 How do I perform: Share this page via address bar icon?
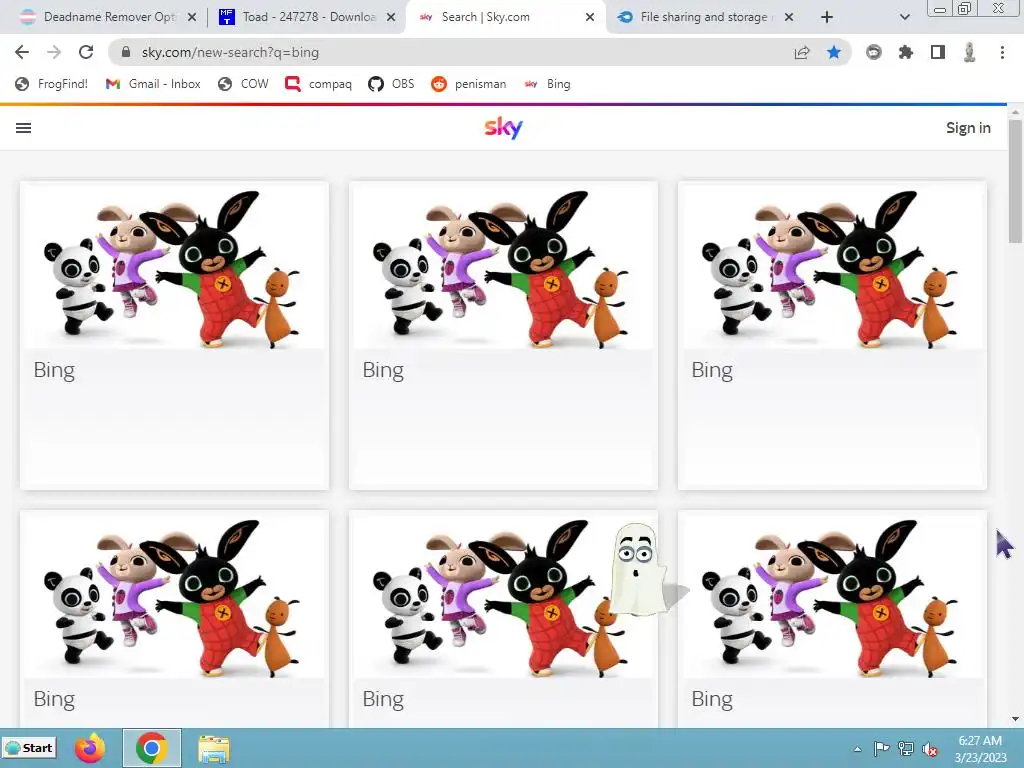point(802,52)
